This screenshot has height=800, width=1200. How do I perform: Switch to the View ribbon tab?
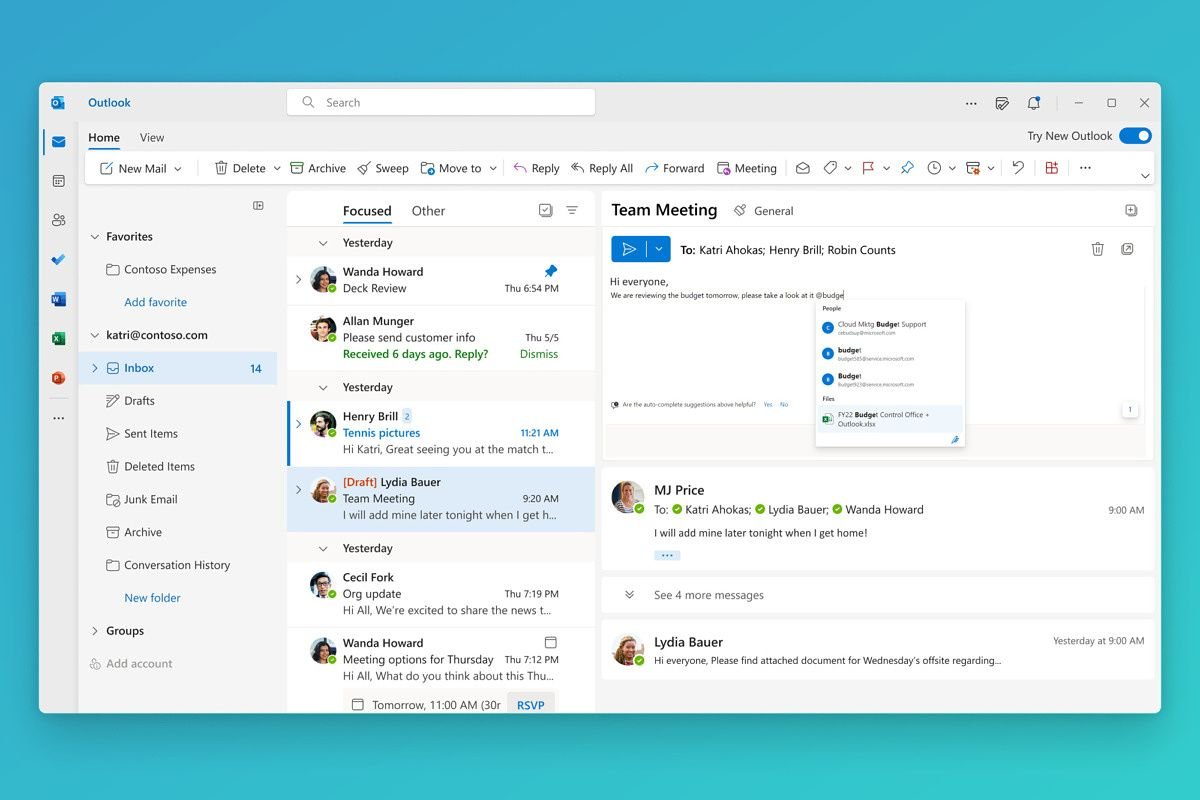(x=152, y=138)
